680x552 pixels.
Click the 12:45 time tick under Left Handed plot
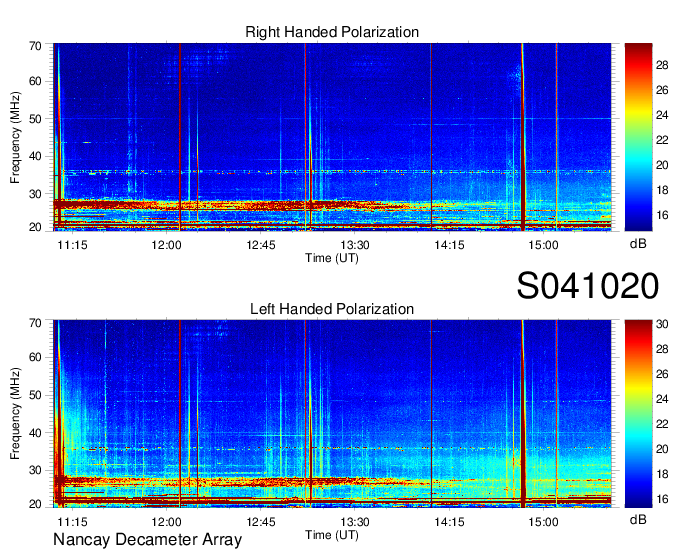pyautogui.click(x=261, y=522)
